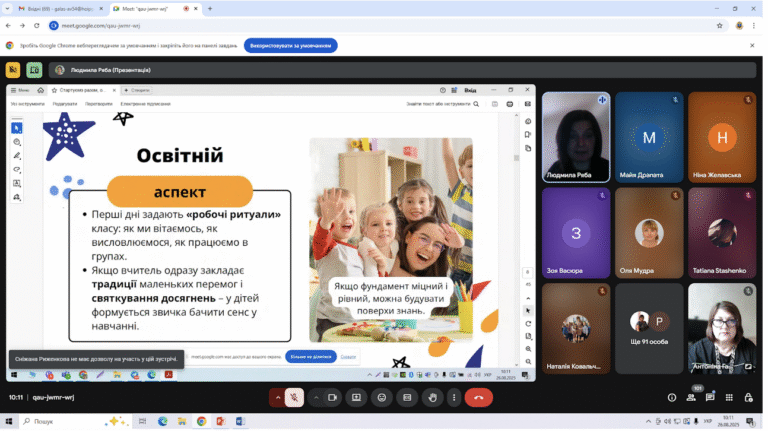Open the 'Ще 91 особа' participants tile
Image resolution: width=768 pixels, height=431 pixels.
click(x=649, y=329)
